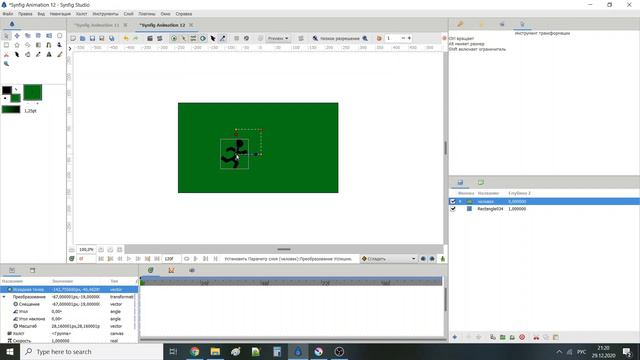
Task: Open the Слой menu
Action: click(129, 14)
